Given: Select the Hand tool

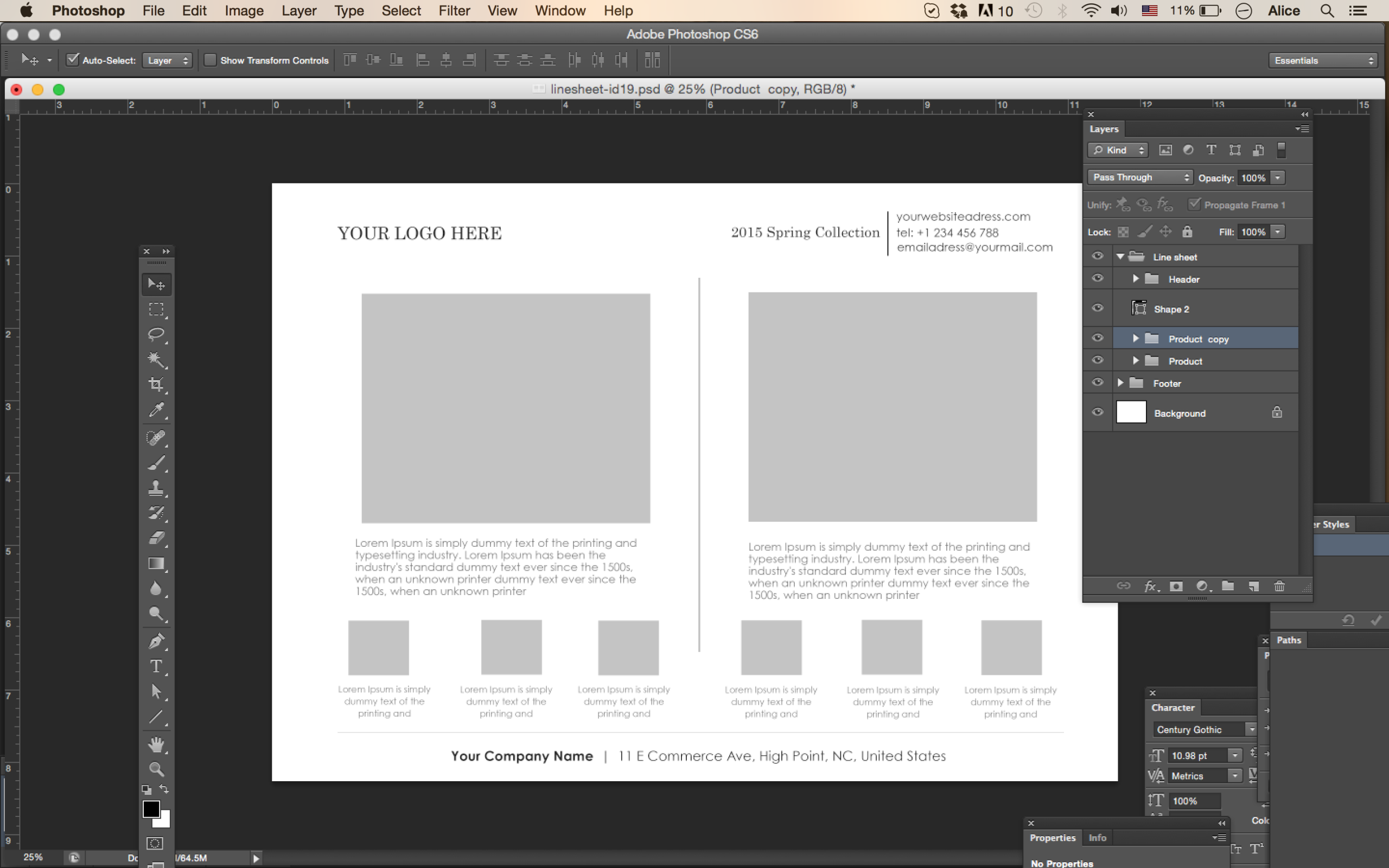Looking at the screenshot, I should tap(156, 744).
